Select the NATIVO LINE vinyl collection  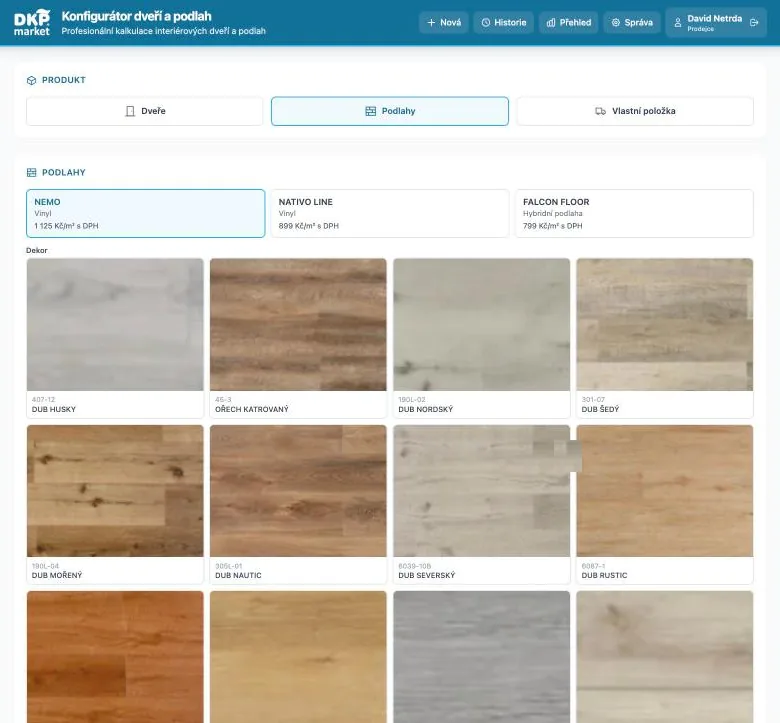point(390,213)
